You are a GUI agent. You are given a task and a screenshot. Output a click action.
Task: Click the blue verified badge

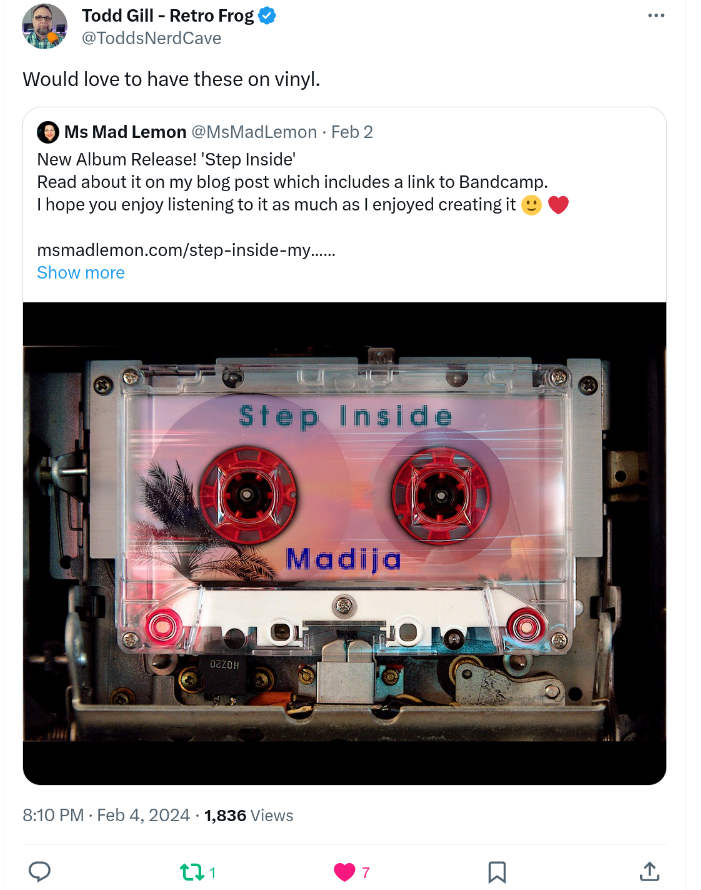(x=267, y=16)
